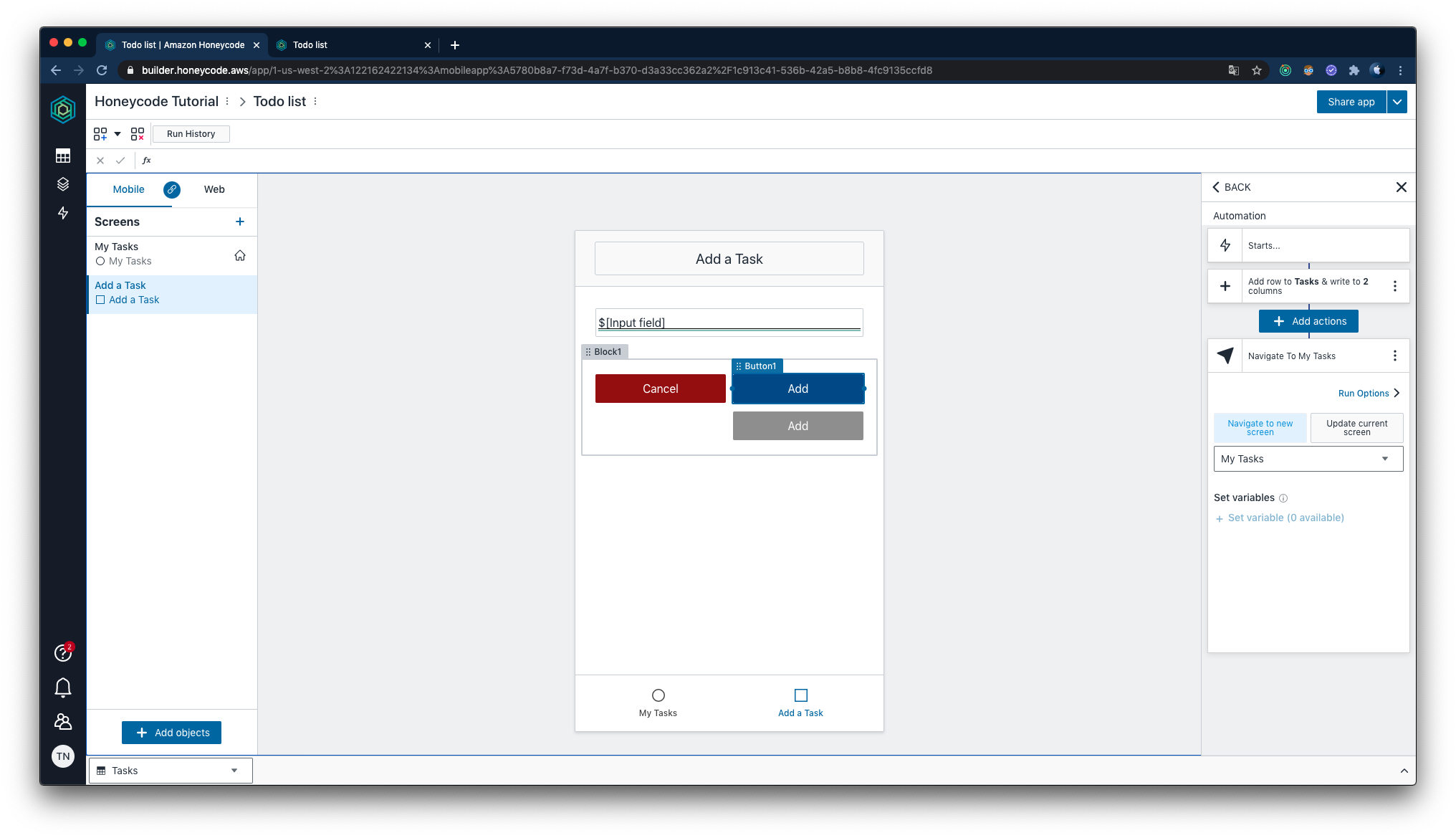
Task: Select the red Cancel button in preview
Action: 660,389
